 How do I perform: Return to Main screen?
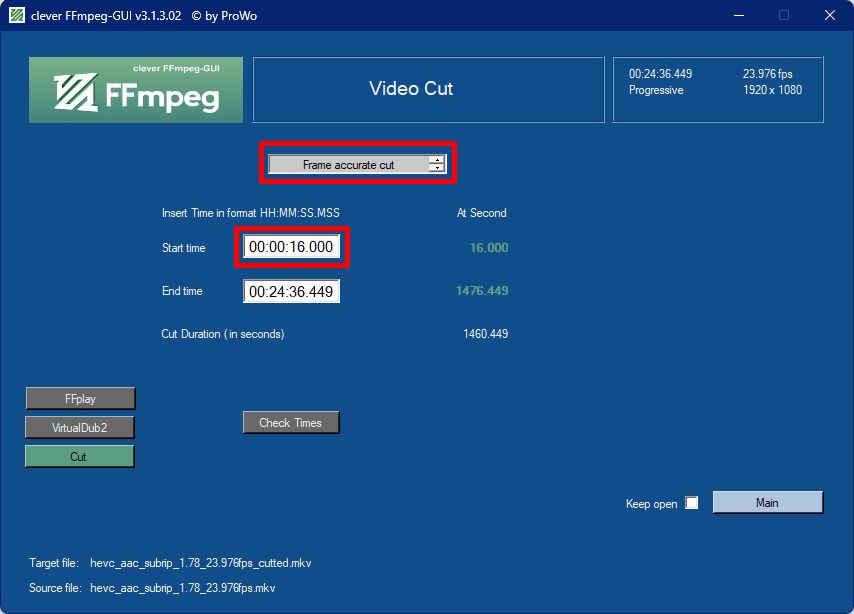point(768,502)
